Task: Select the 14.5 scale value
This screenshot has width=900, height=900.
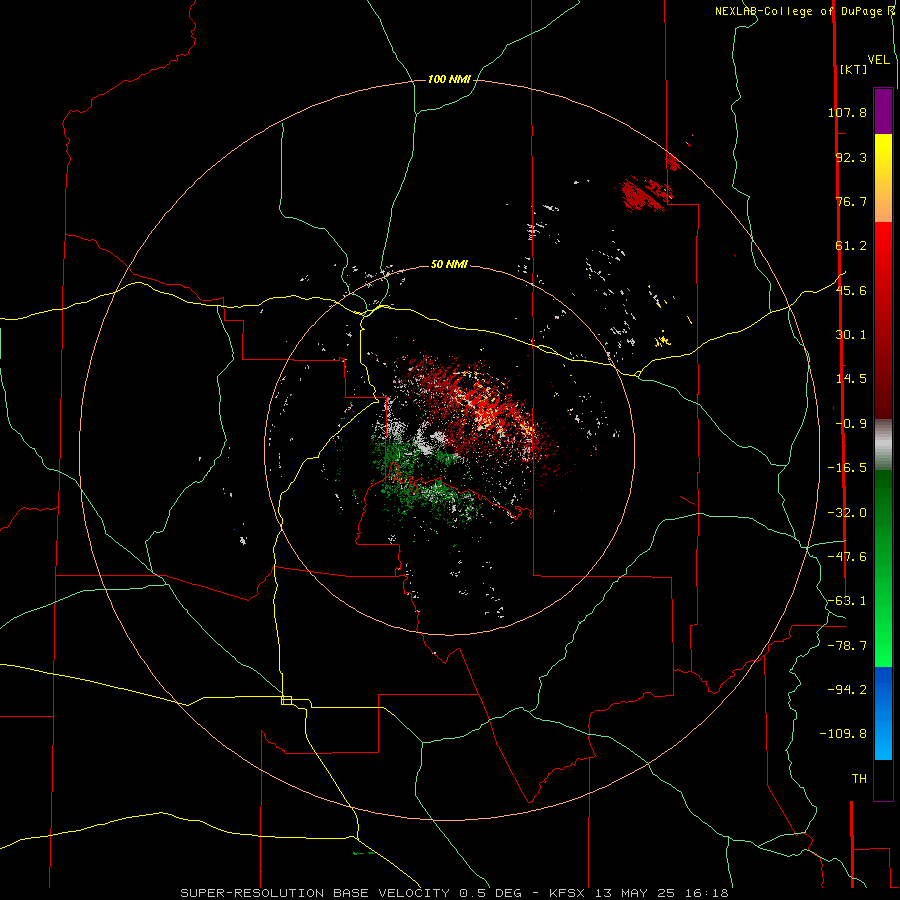Action: pyautogui.click(x=851, y=379)
